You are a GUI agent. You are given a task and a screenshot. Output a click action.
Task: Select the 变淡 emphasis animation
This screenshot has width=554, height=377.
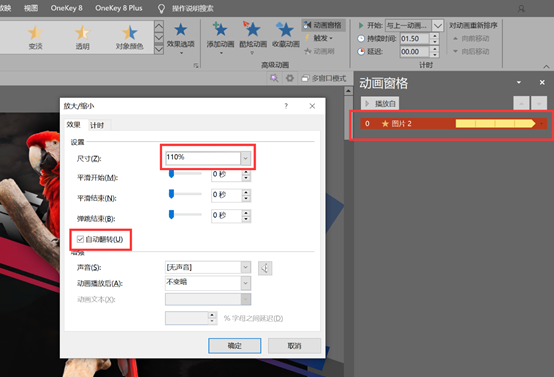coord(35,37)
